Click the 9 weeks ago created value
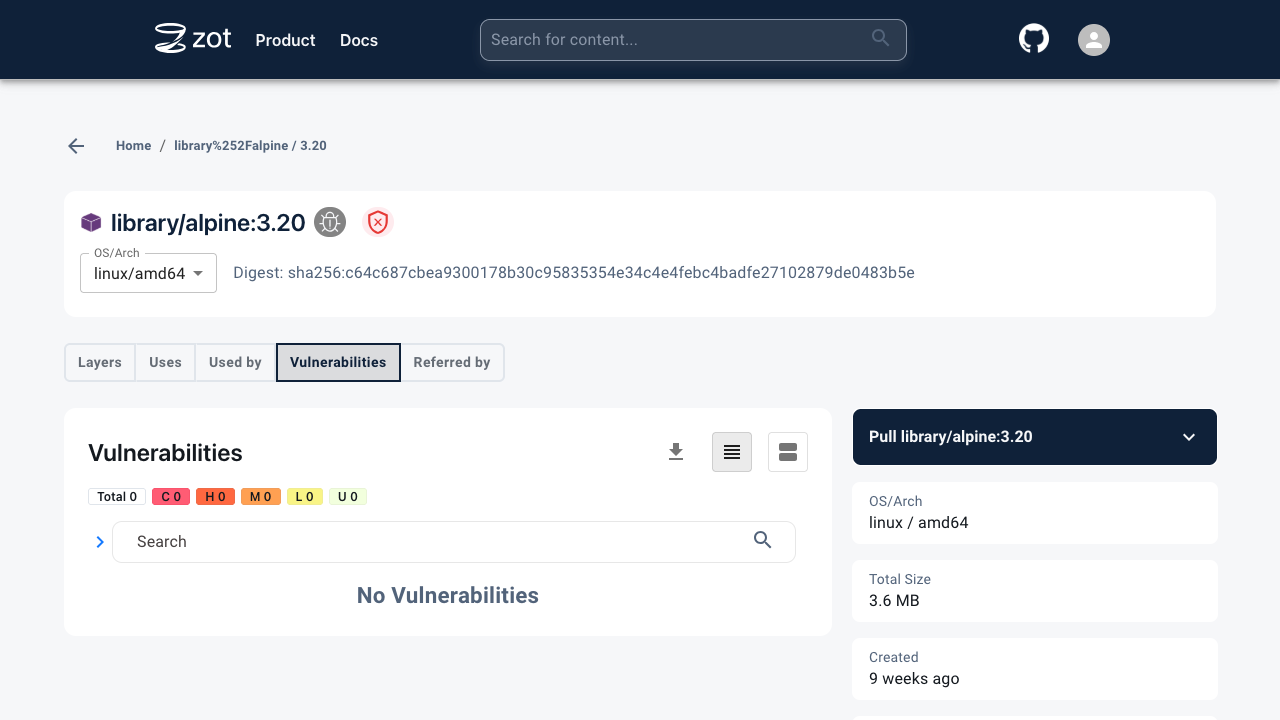 point(914,679)
